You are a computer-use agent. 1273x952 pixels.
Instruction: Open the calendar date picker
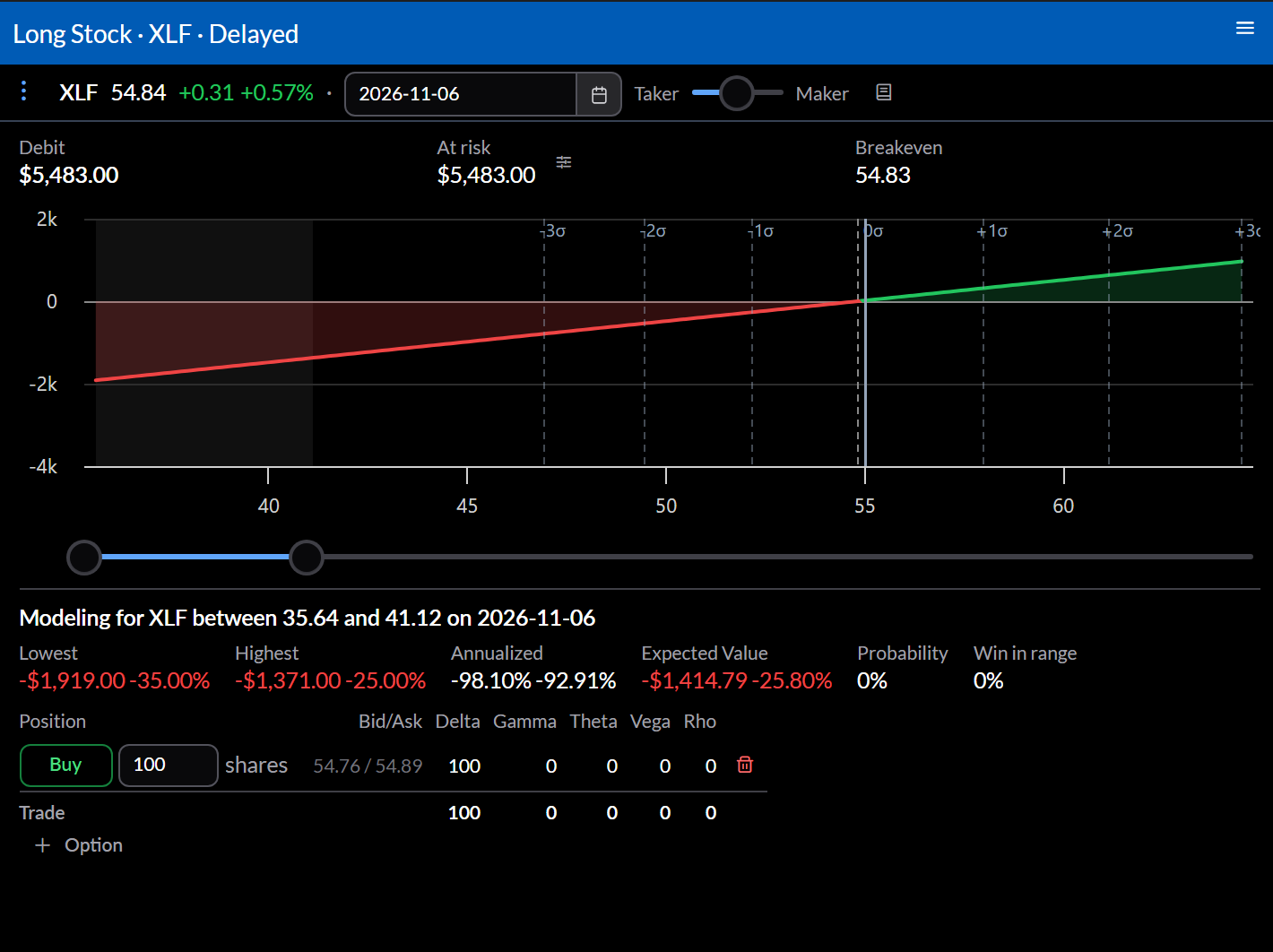point(599,94)
